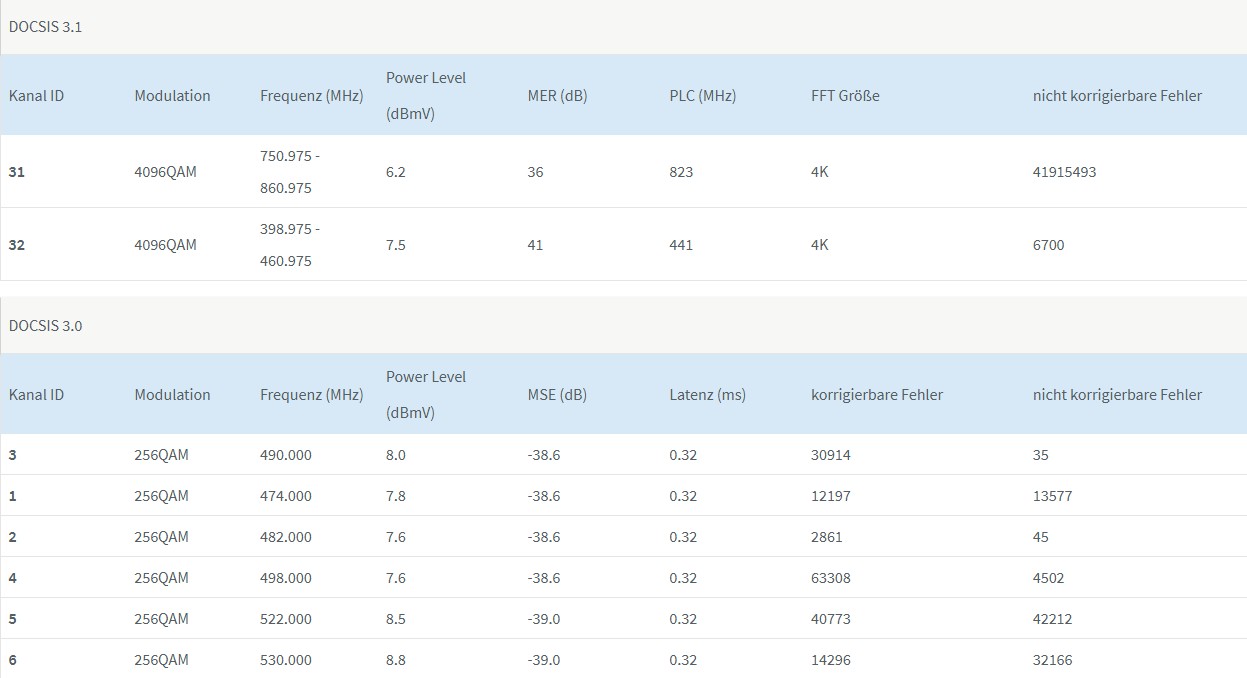The image size is (1247, 678).
Task: Select channel ID 32 row label
Action: click(17, 245)
